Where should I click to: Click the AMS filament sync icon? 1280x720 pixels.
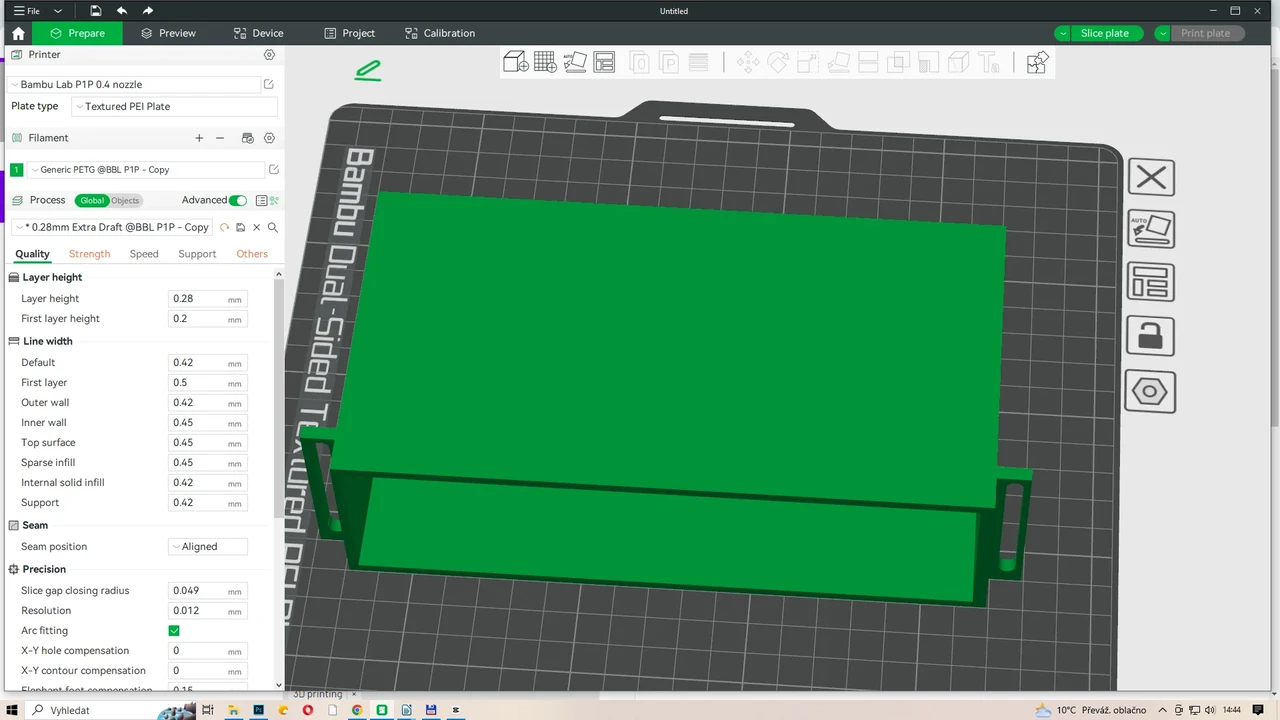coord(248,138)
